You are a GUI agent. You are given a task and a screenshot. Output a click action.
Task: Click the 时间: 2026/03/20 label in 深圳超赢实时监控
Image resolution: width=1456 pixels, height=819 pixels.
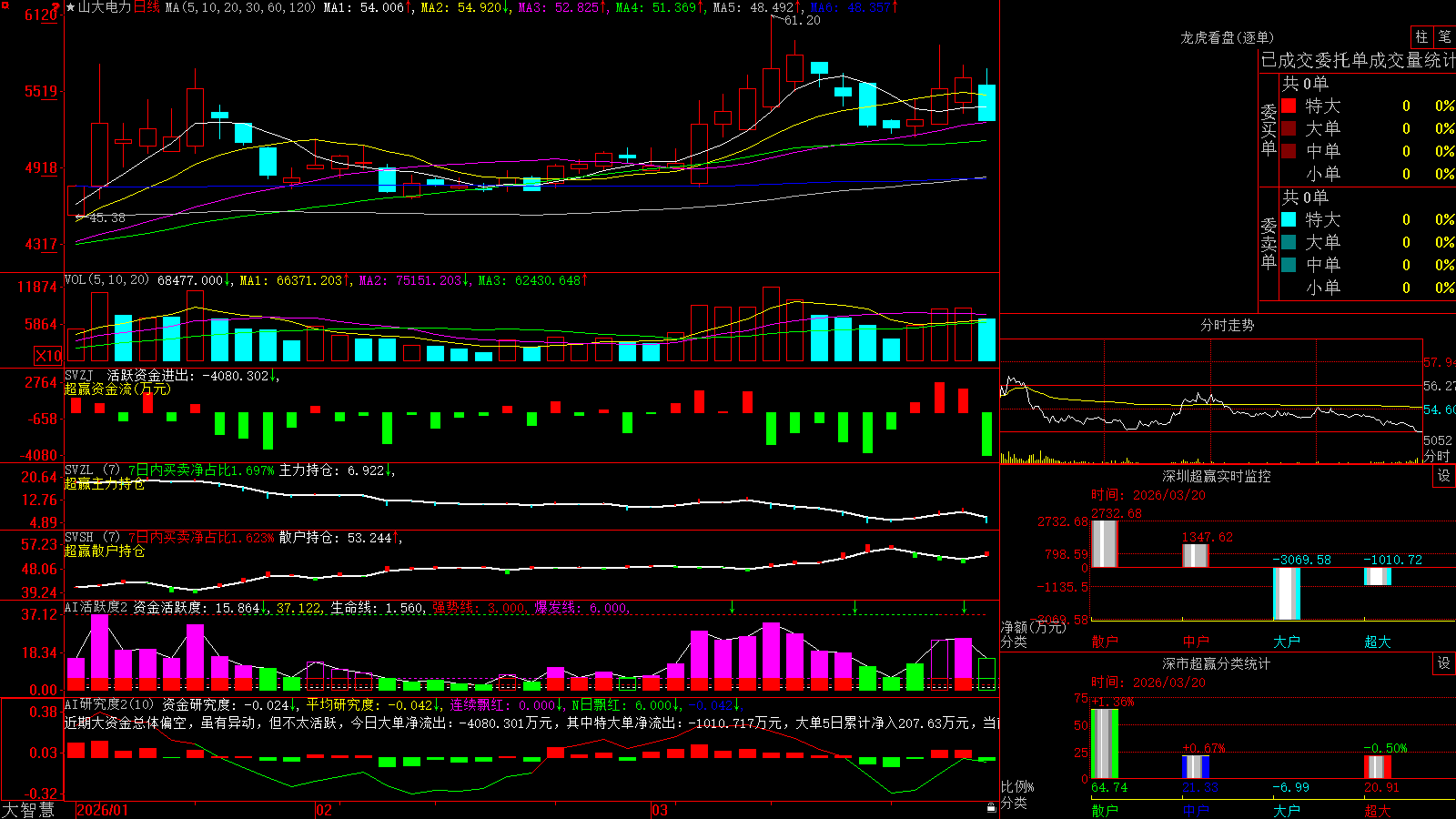pyautogui.click(x=1148, y=495)
